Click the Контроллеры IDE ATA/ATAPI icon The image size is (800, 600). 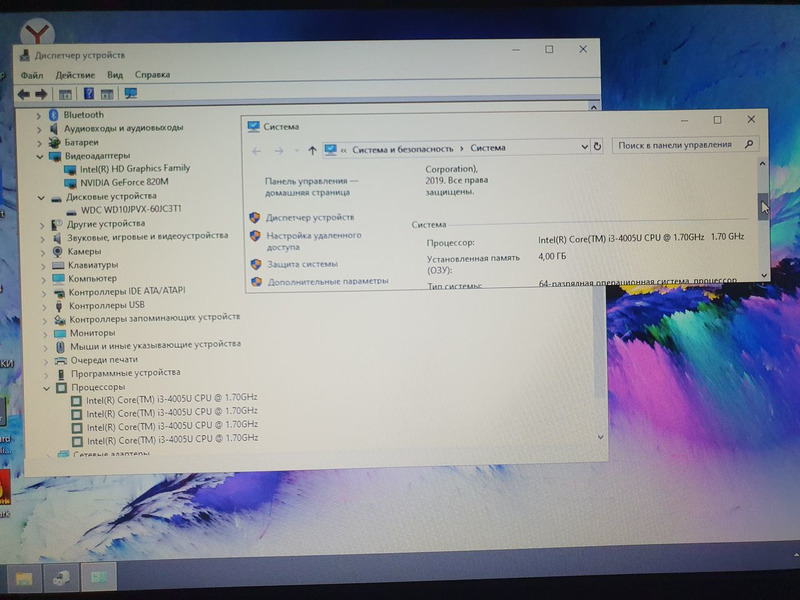point(59,293)
